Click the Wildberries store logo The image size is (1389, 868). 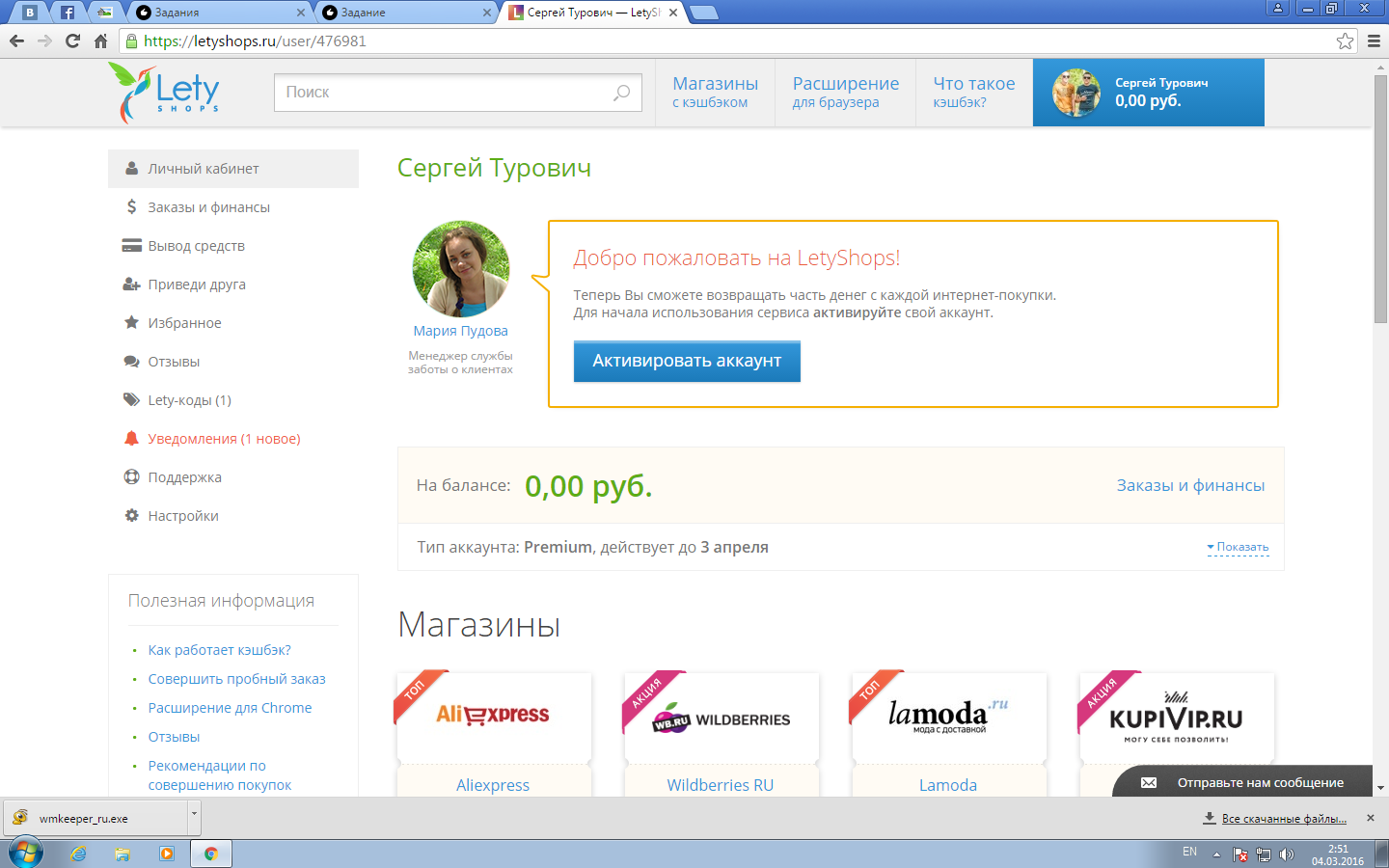(x=721, y=719)
